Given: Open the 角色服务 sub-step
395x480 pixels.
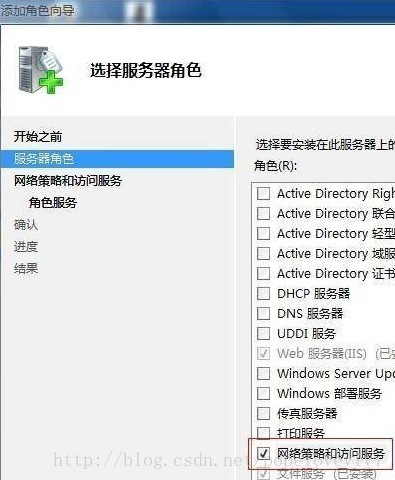Looking at the screenshot, I should tap(53, 203).
